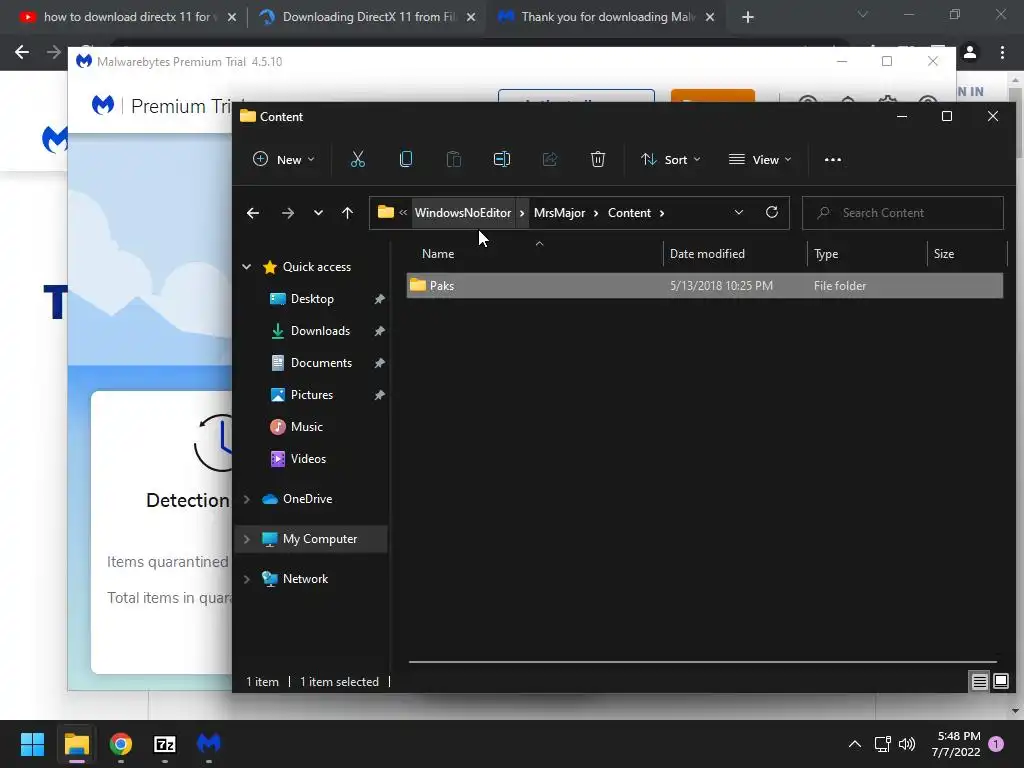The width and height of the screenshot is (1024, 768).
Task: Click the Delete trash icon in Explorer toolbar
Action: click(x=598, y=159)
